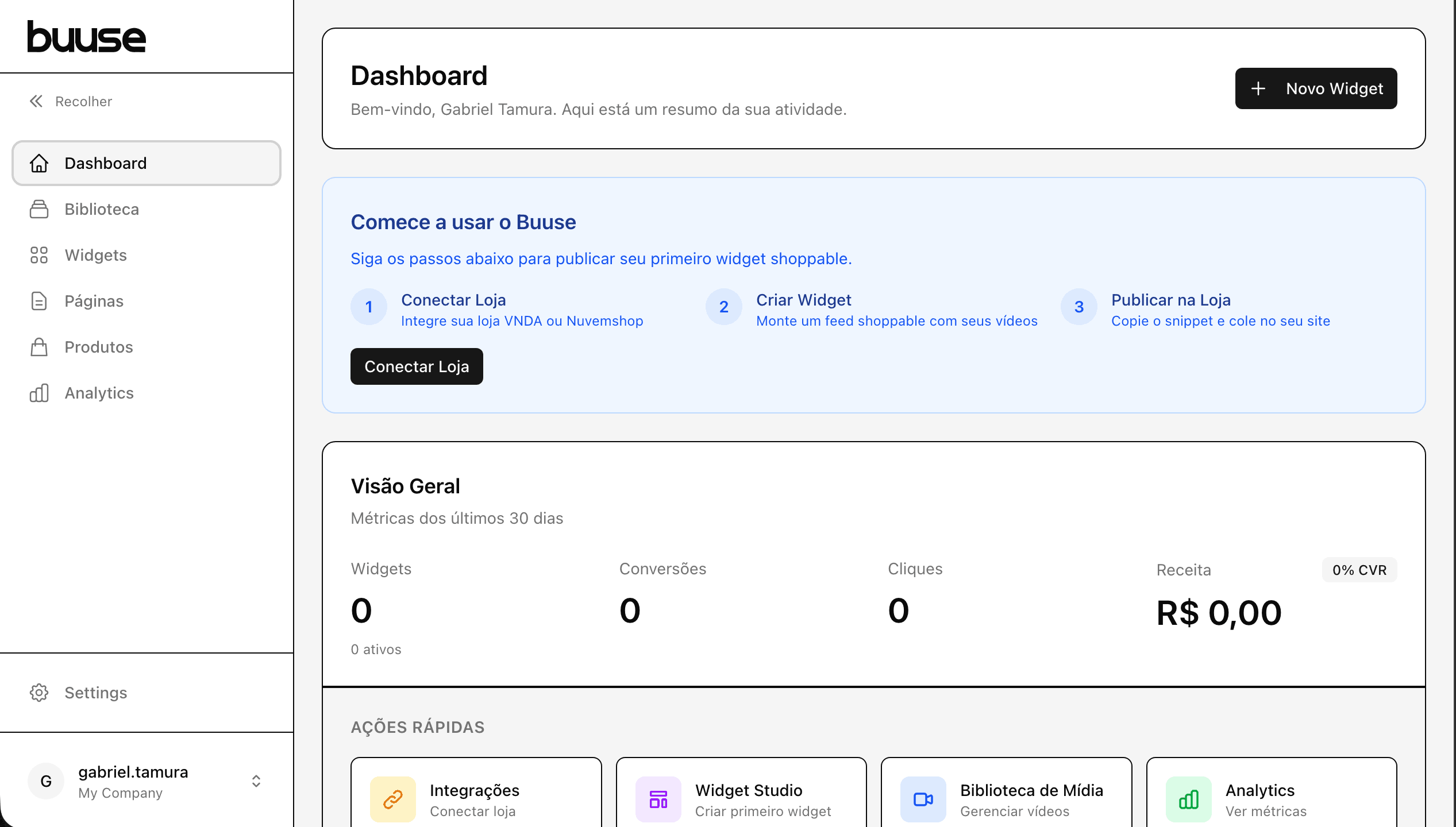Screen dimensions: 1456x827
Task: Open the Dashboard menu item
Action: tap(147, 163)
